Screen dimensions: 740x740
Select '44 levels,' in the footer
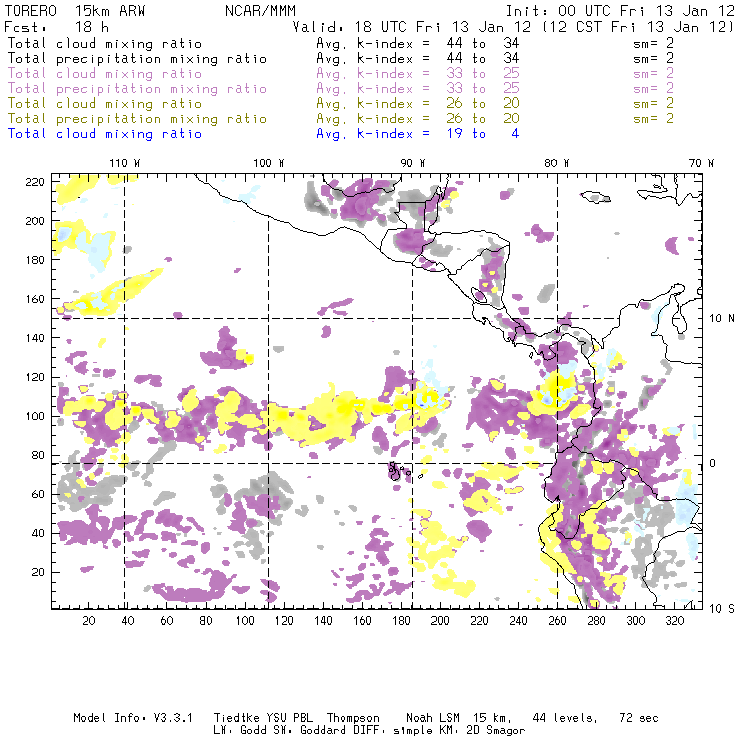565,718
